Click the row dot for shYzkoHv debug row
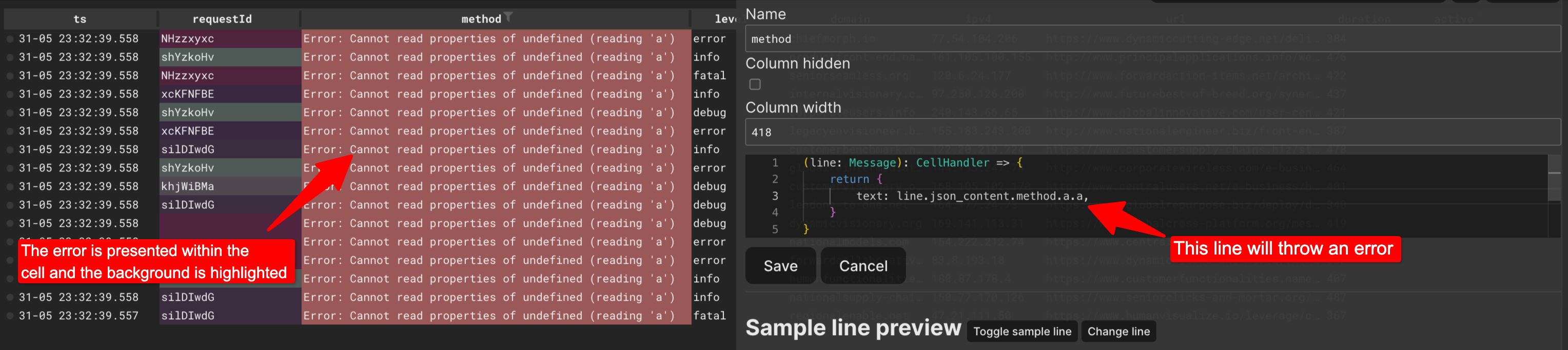Screen dimensions: 1568x350 click(10, 112)
